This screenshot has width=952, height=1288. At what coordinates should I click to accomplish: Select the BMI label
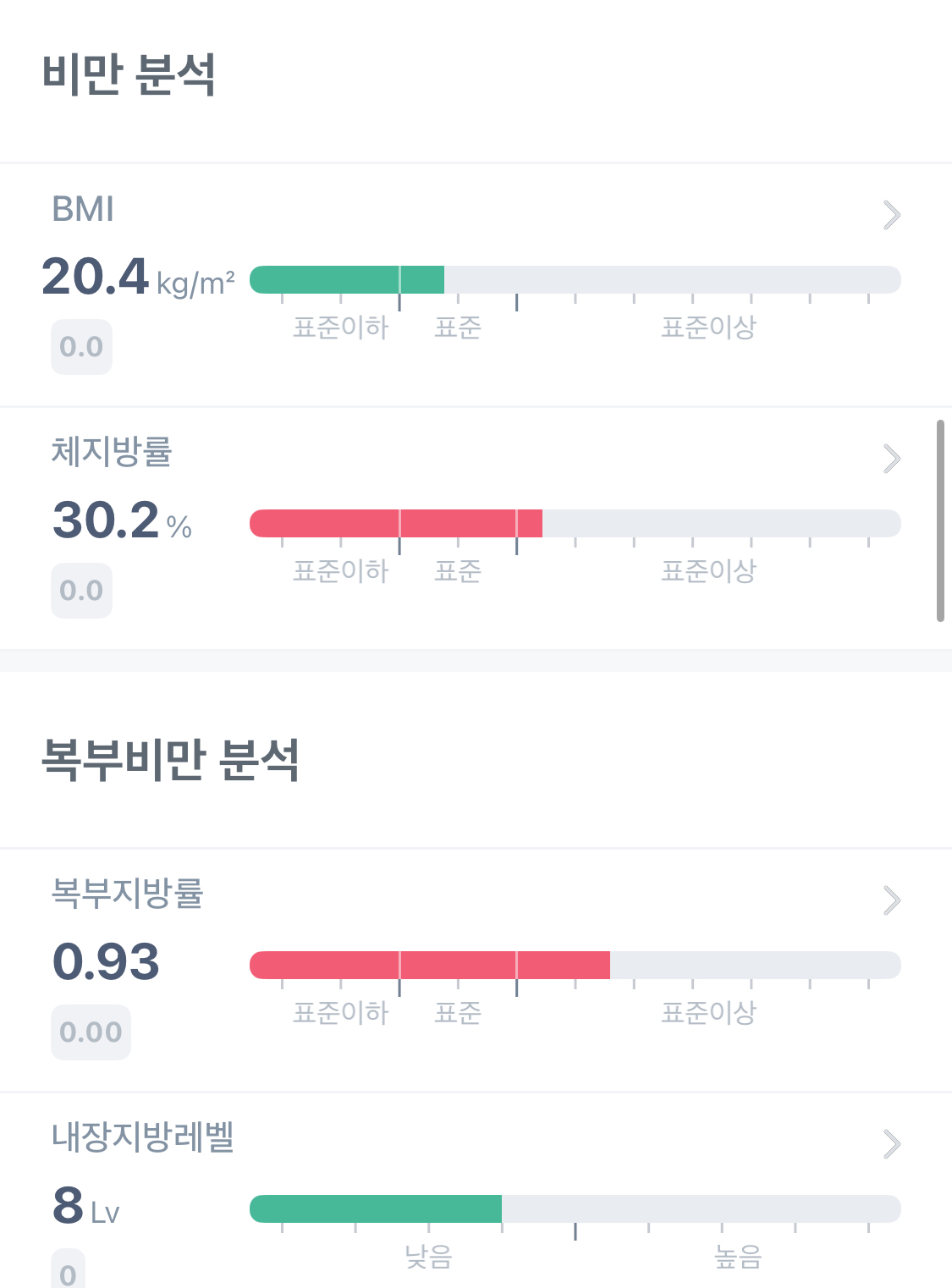83,209
